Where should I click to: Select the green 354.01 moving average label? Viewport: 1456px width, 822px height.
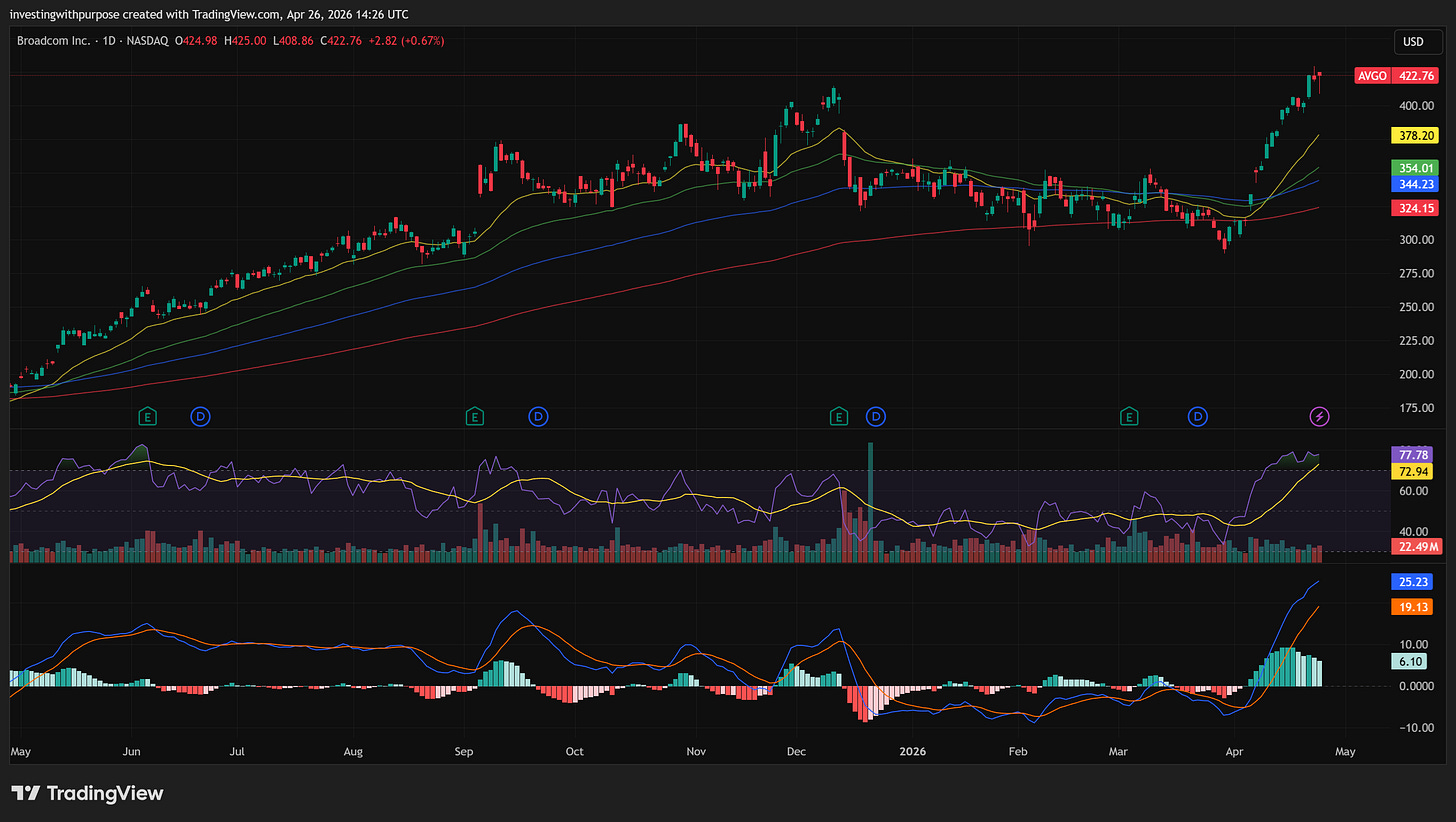[x=1415, y=168]
